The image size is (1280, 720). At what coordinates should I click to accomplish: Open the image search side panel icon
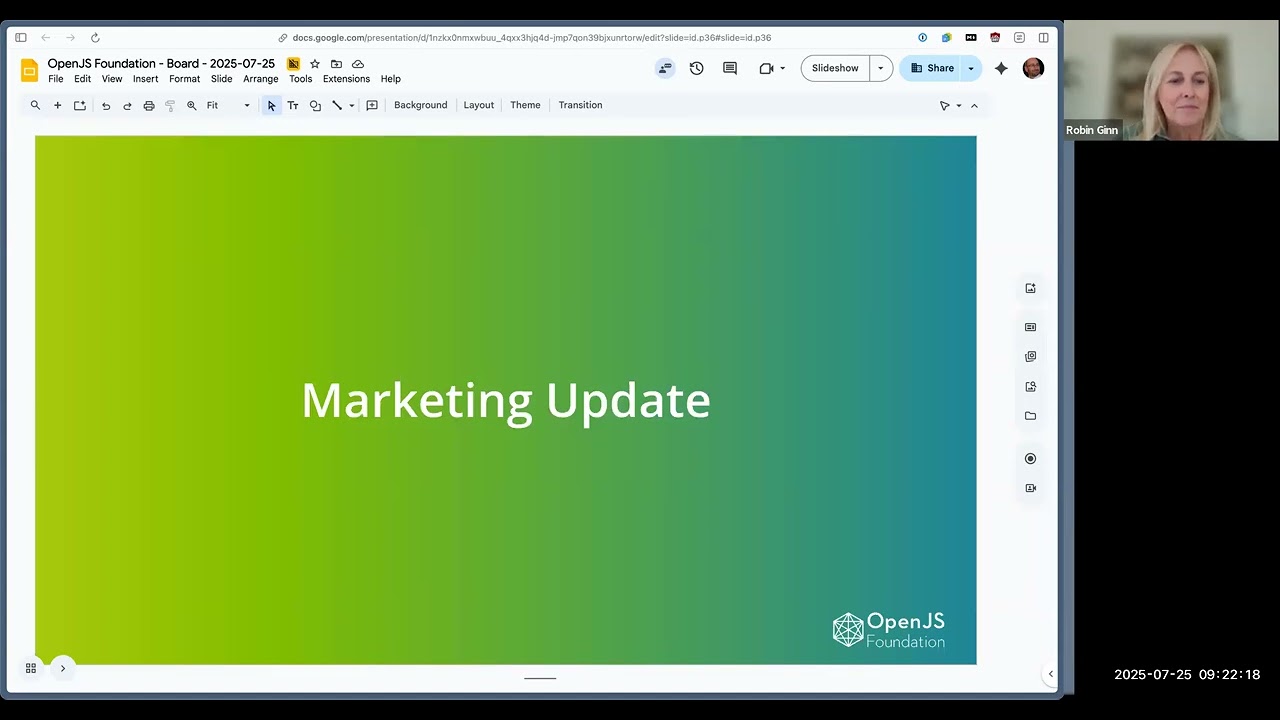click(1030, 386)
